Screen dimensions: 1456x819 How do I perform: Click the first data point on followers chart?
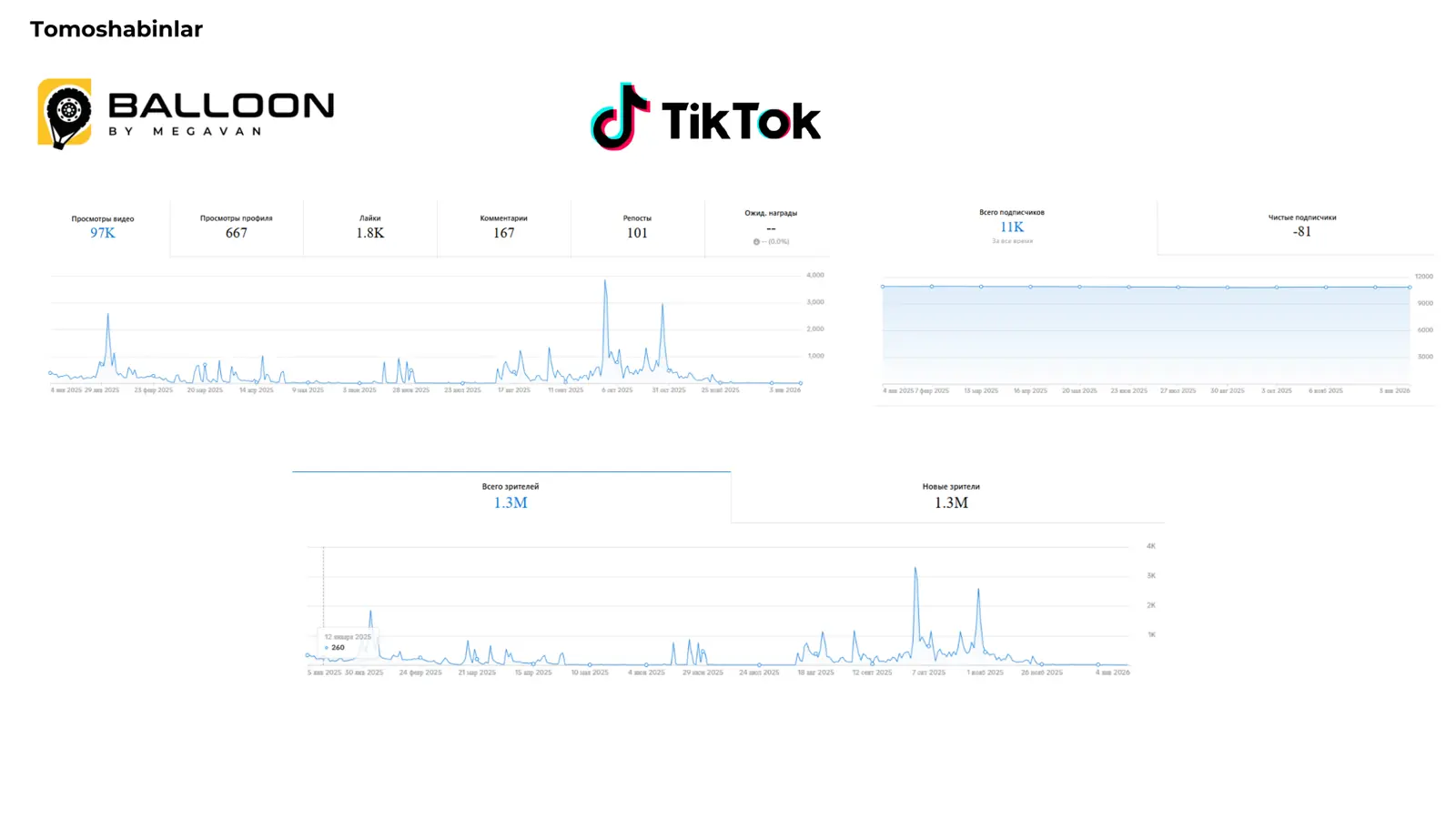883,287
